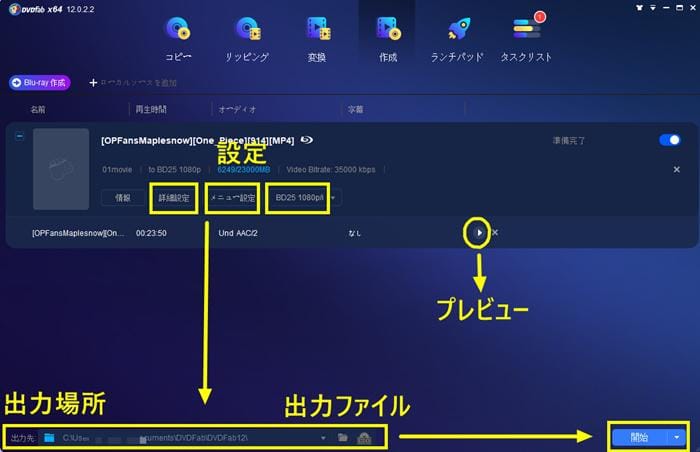Click the 字幕 column header
Image resolution: width=700 pixels, height=452 pixels.
pos(355,109)
